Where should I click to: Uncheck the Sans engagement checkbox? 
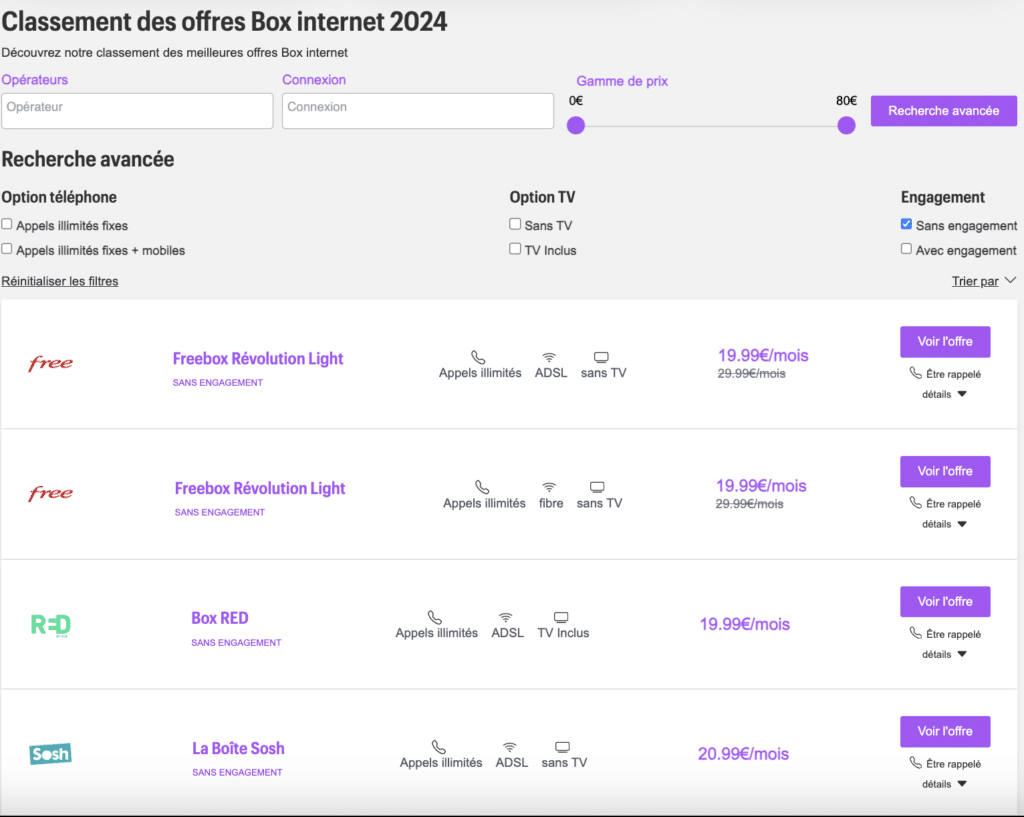906,224
